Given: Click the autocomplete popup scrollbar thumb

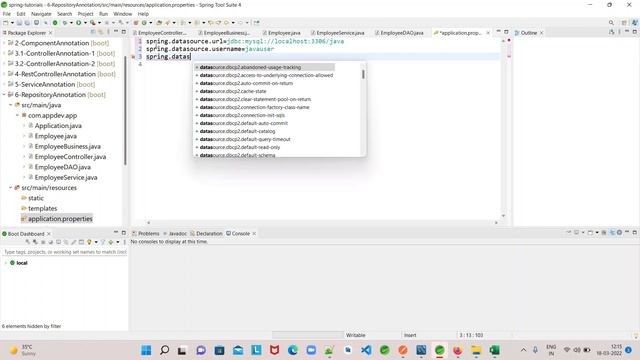Looking at the screenshot, I should tap(363, 74).
